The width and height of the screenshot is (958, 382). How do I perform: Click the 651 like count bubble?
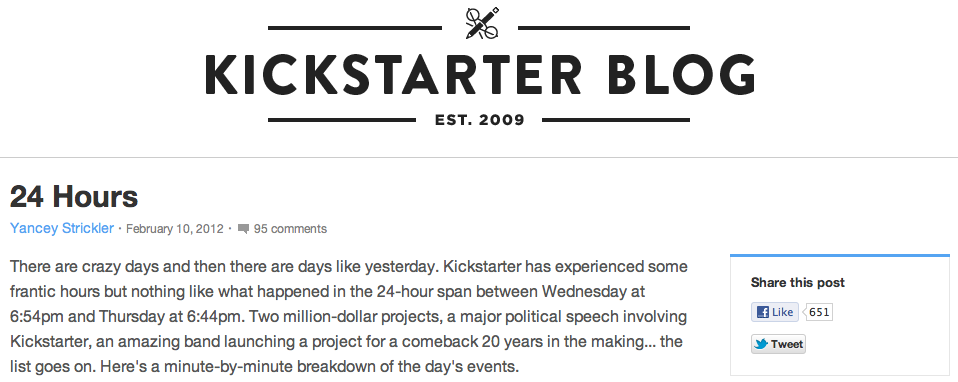[x=819, y=312]
